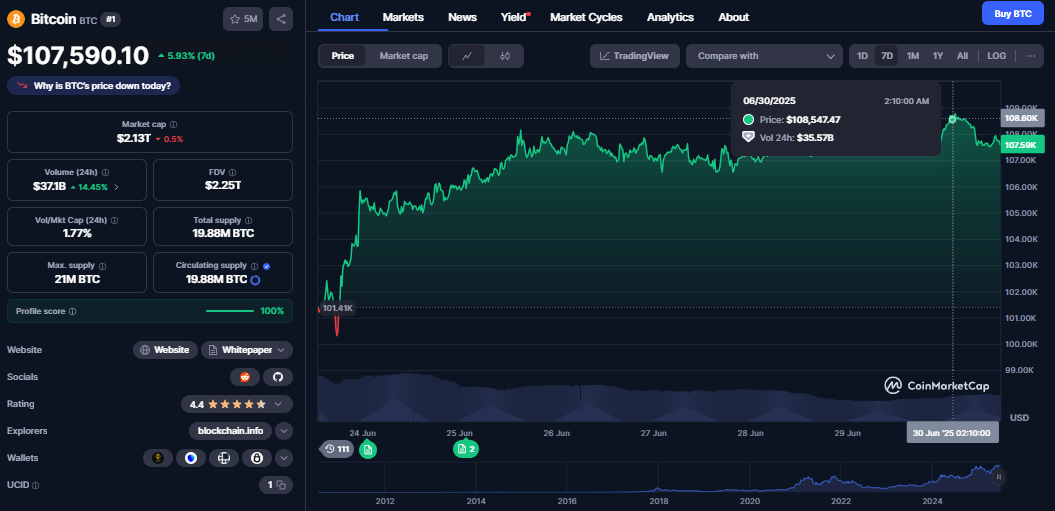Screen dimensions: 1055x511
Task: Click the 101.41K starting price label
Action: point(337,308)
